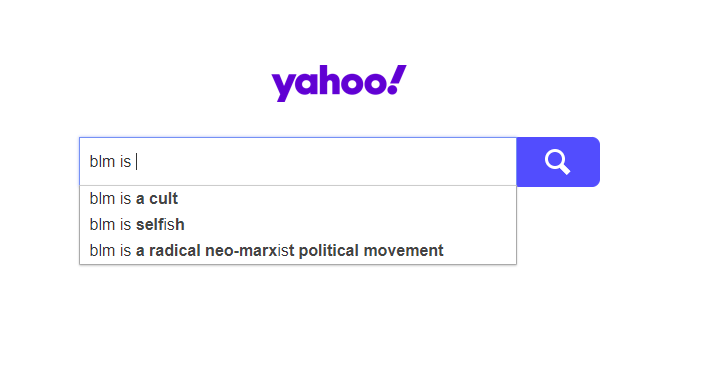The width and height of the screenshot is (719, 383).
Task: Open the Yahoo homepage via the purple logo
Action: click(x=339, y=83)
